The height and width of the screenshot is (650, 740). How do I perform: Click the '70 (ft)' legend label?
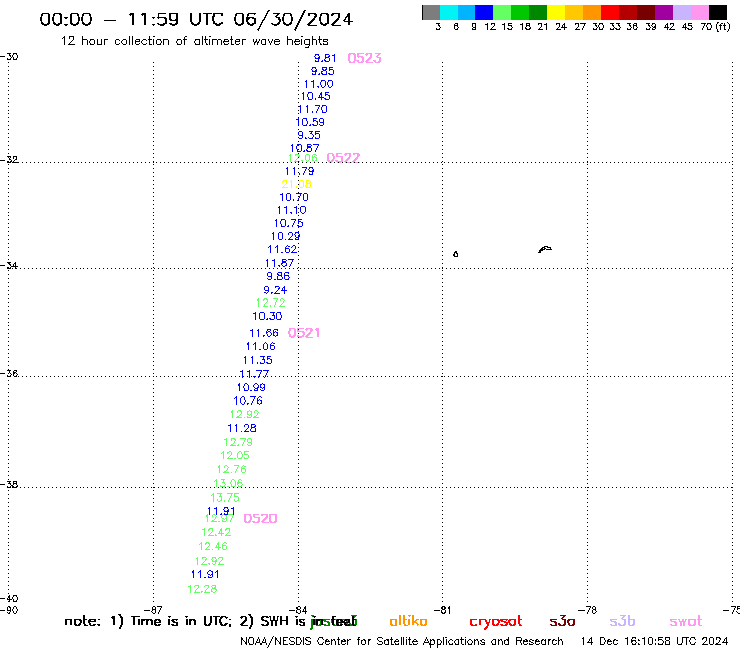(715, 26)
